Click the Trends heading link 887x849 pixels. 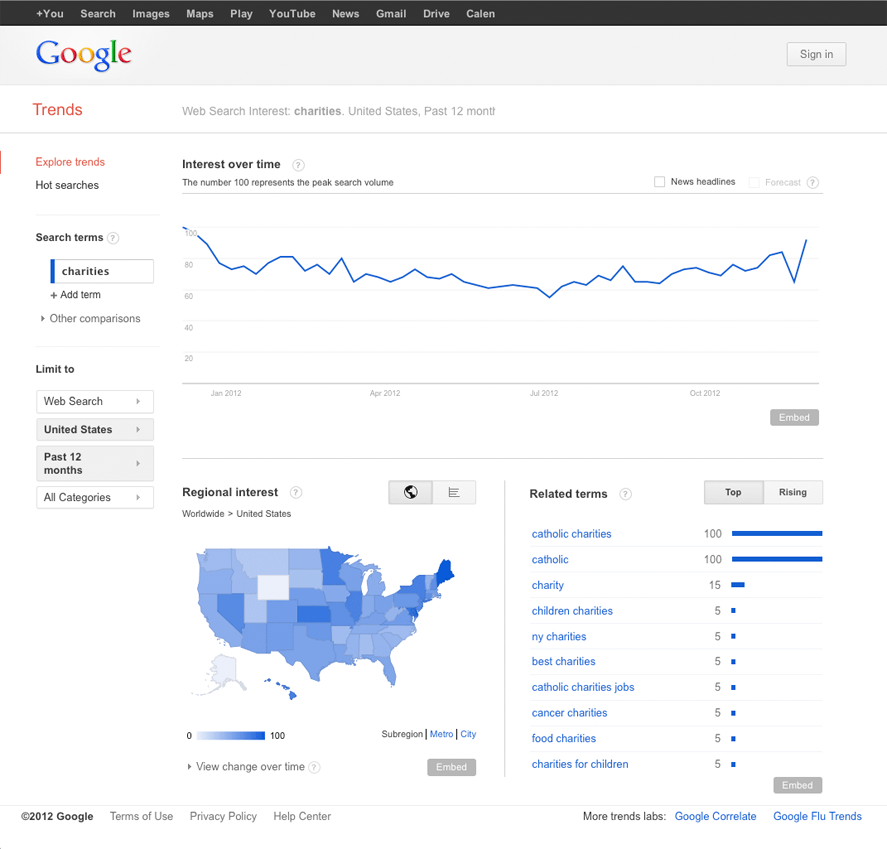click(57, 110)
